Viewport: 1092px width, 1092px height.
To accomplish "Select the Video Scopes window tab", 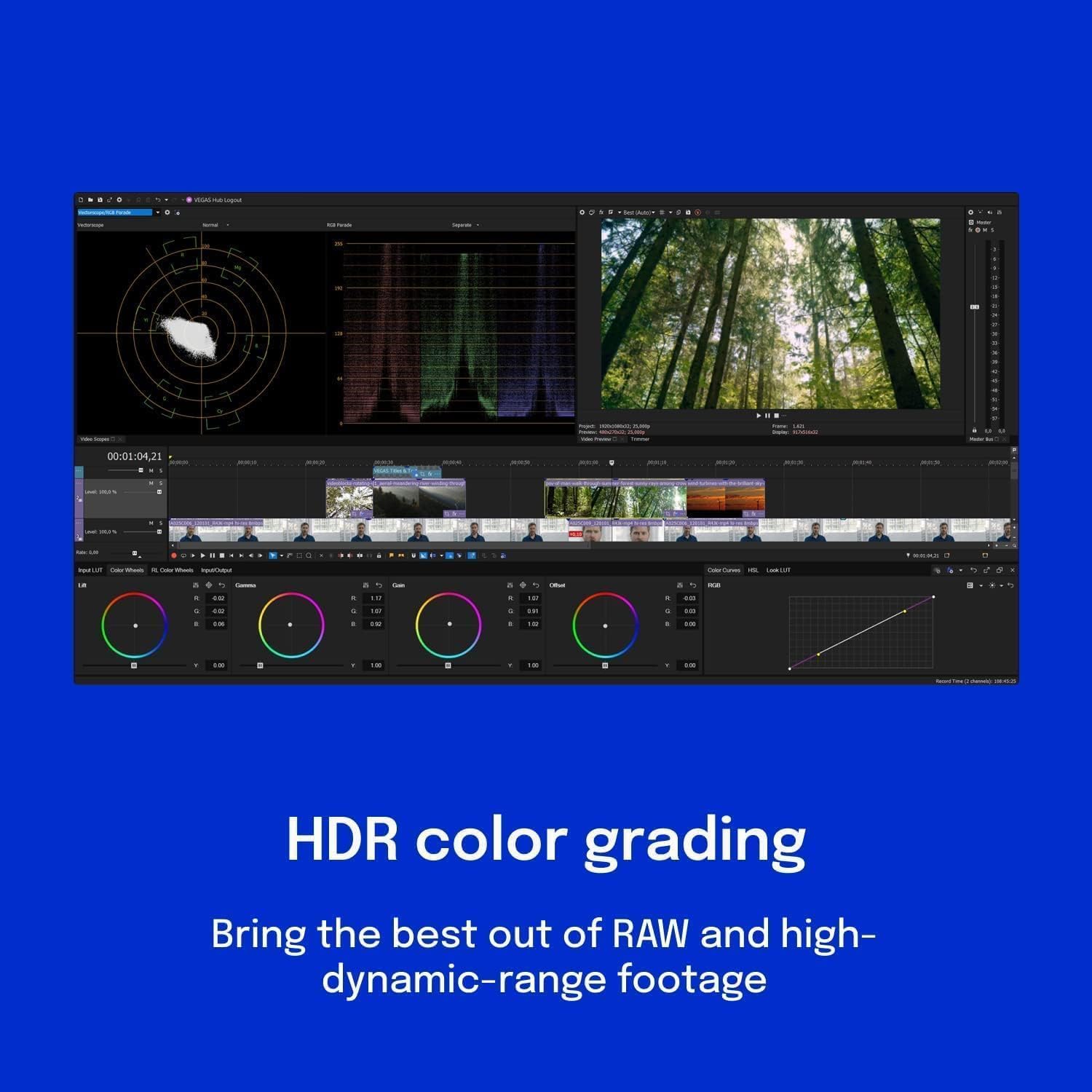I will [x=95, y=439].
